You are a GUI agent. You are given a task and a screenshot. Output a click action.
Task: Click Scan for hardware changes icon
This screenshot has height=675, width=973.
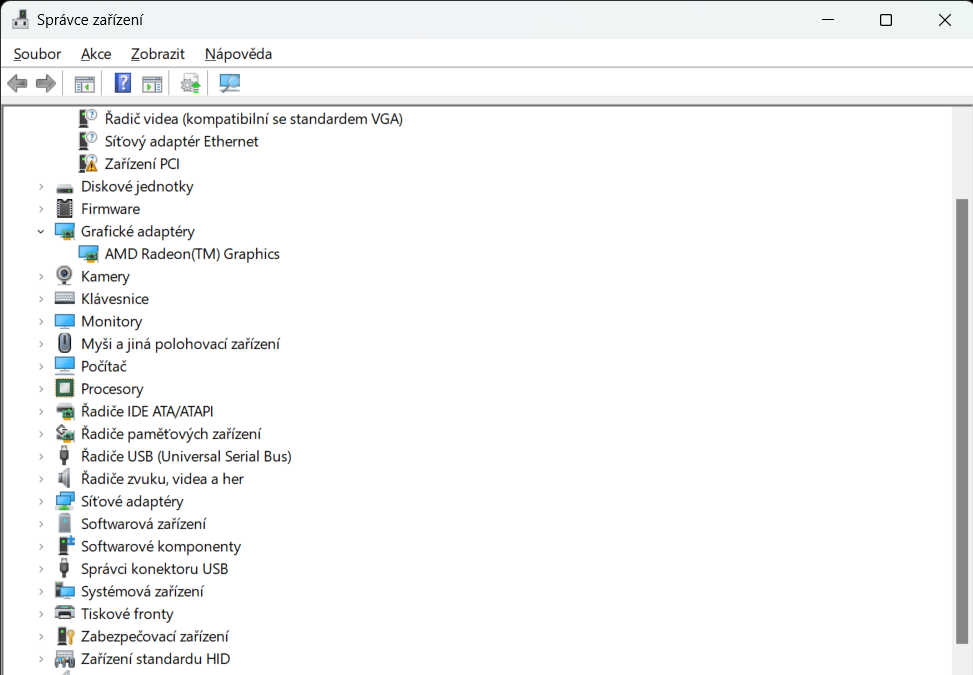(230, 83)
